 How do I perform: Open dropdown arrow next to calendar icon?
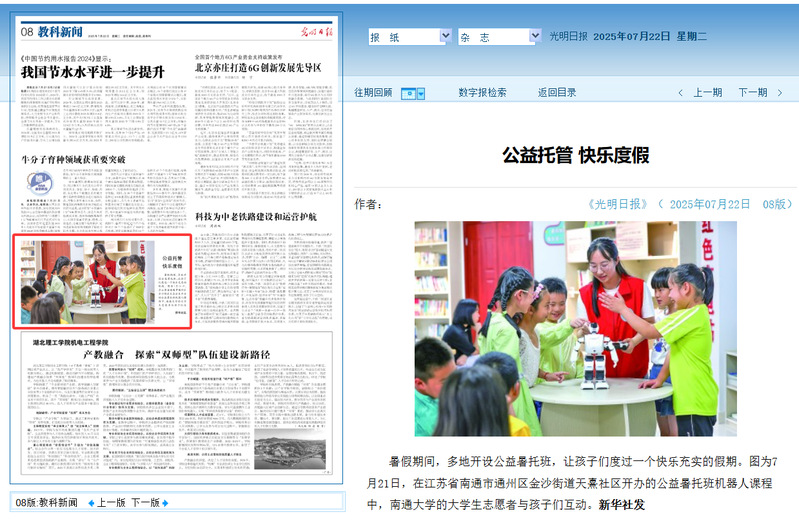click(421, 93)
